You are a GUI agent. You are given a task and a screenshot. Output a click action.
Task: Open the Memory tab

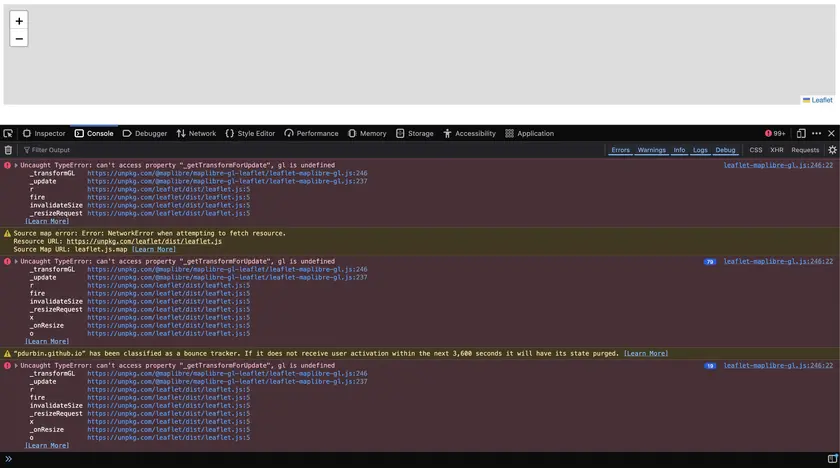368,133
